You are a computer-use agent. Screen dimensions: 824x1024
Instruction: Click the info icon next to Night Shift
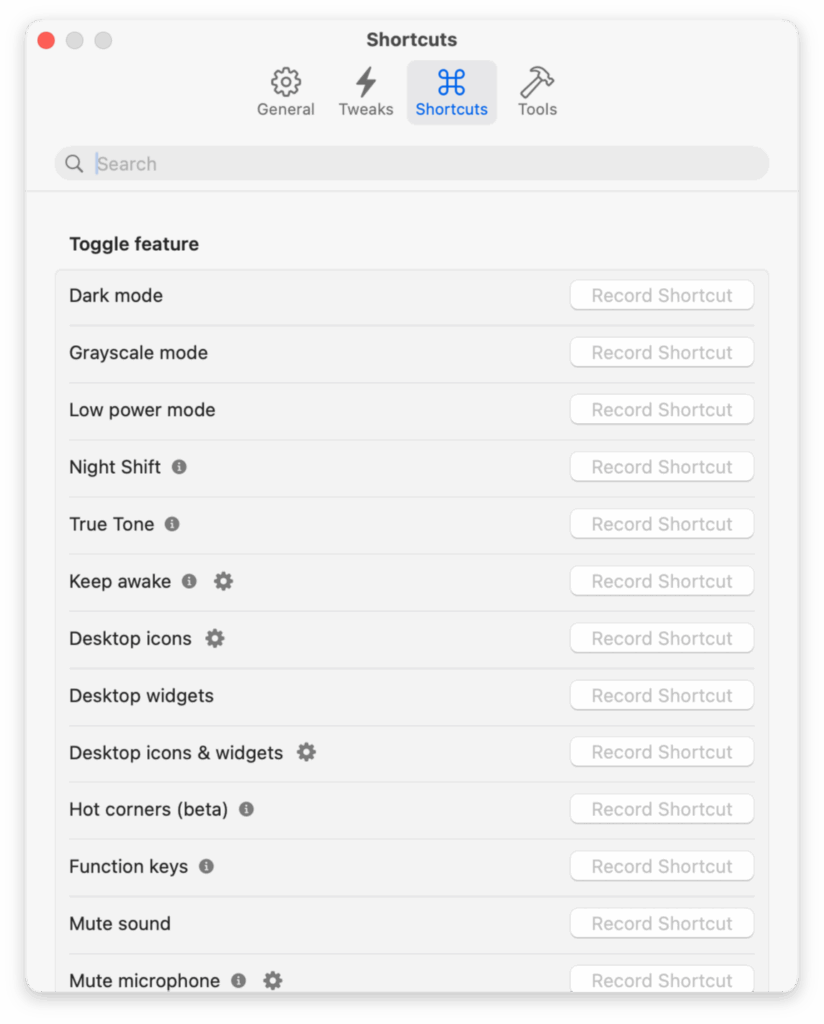(179, 467)
